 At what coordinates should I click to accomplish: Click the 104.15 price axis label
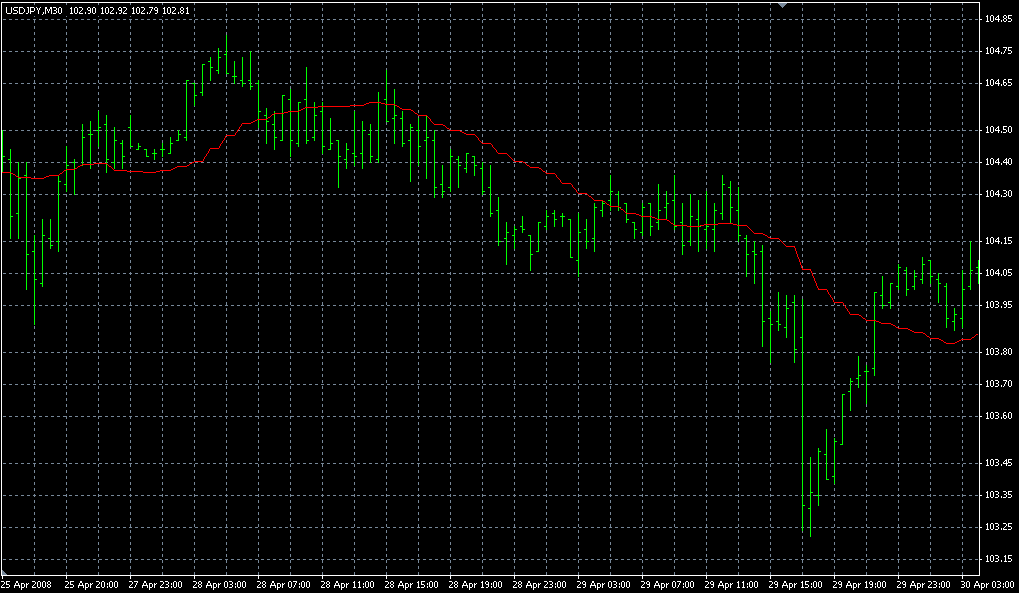pos(998,241)
